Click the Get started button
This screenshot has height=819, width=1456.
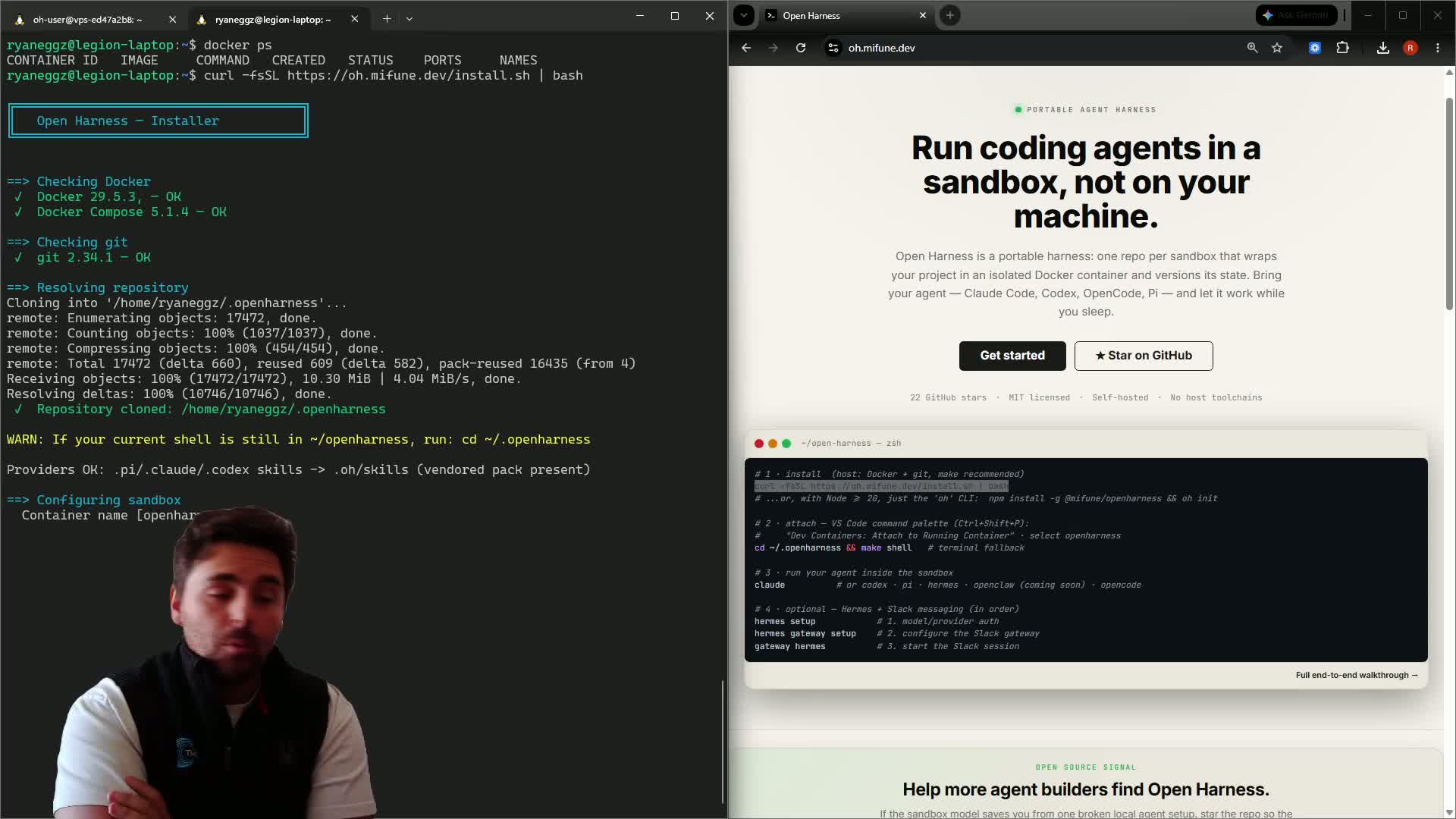click(1012, 356)
